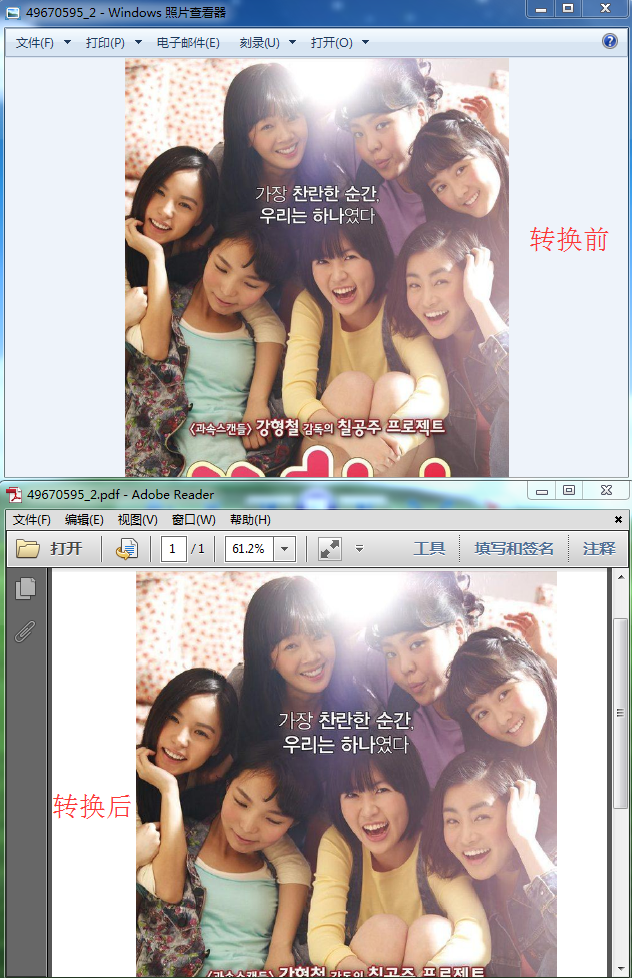Click the 打开 folder button in Adobe Reader
The image size is (632, 978).
[49, 549]
